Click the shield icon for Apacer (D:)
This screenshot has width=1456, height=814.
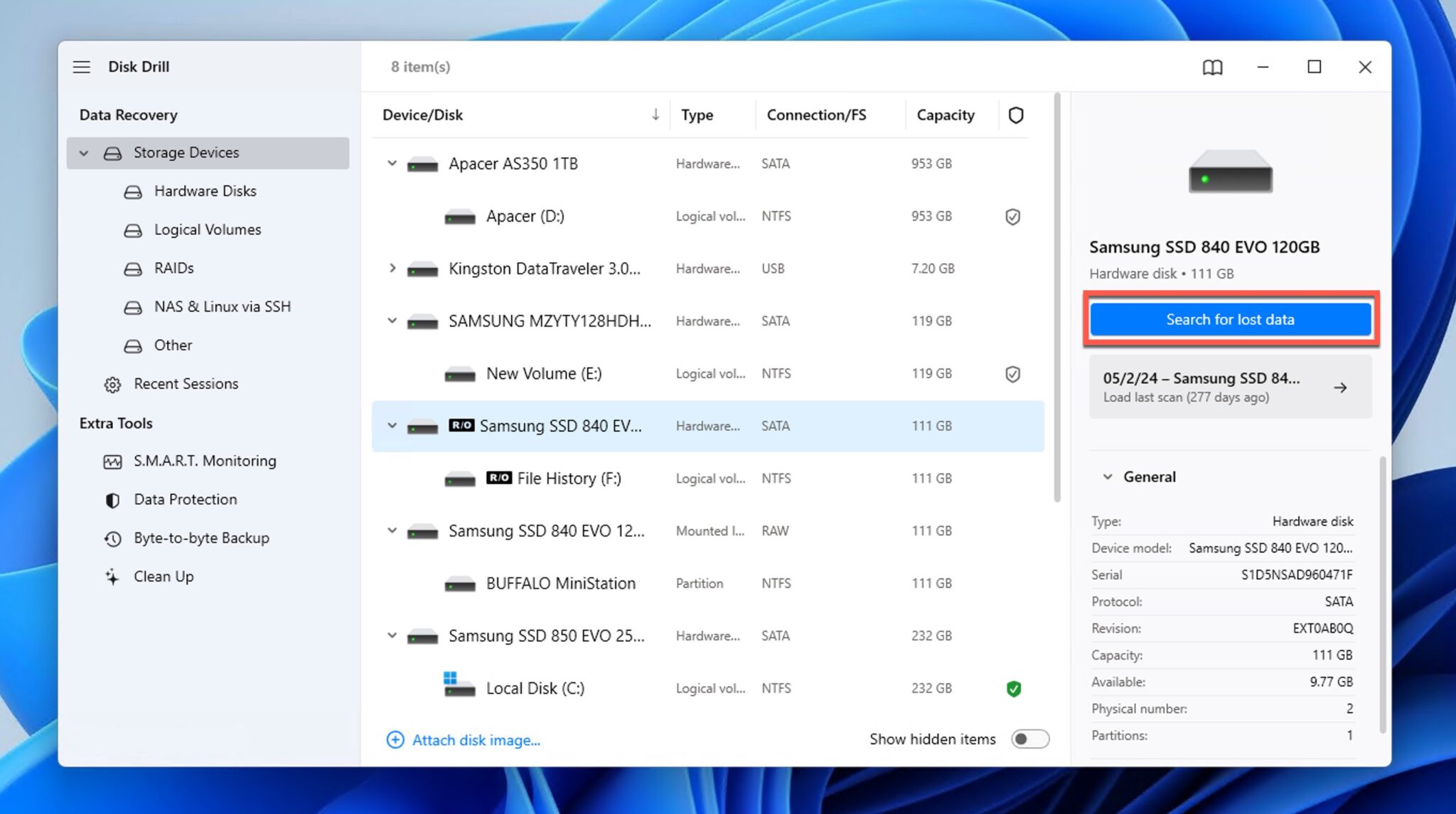click(x=1013, y=217)
